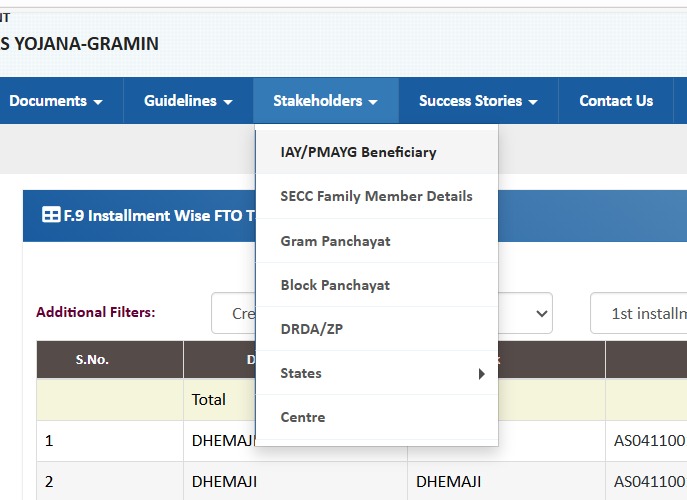Go to Contact Us page

coord(616,101)
